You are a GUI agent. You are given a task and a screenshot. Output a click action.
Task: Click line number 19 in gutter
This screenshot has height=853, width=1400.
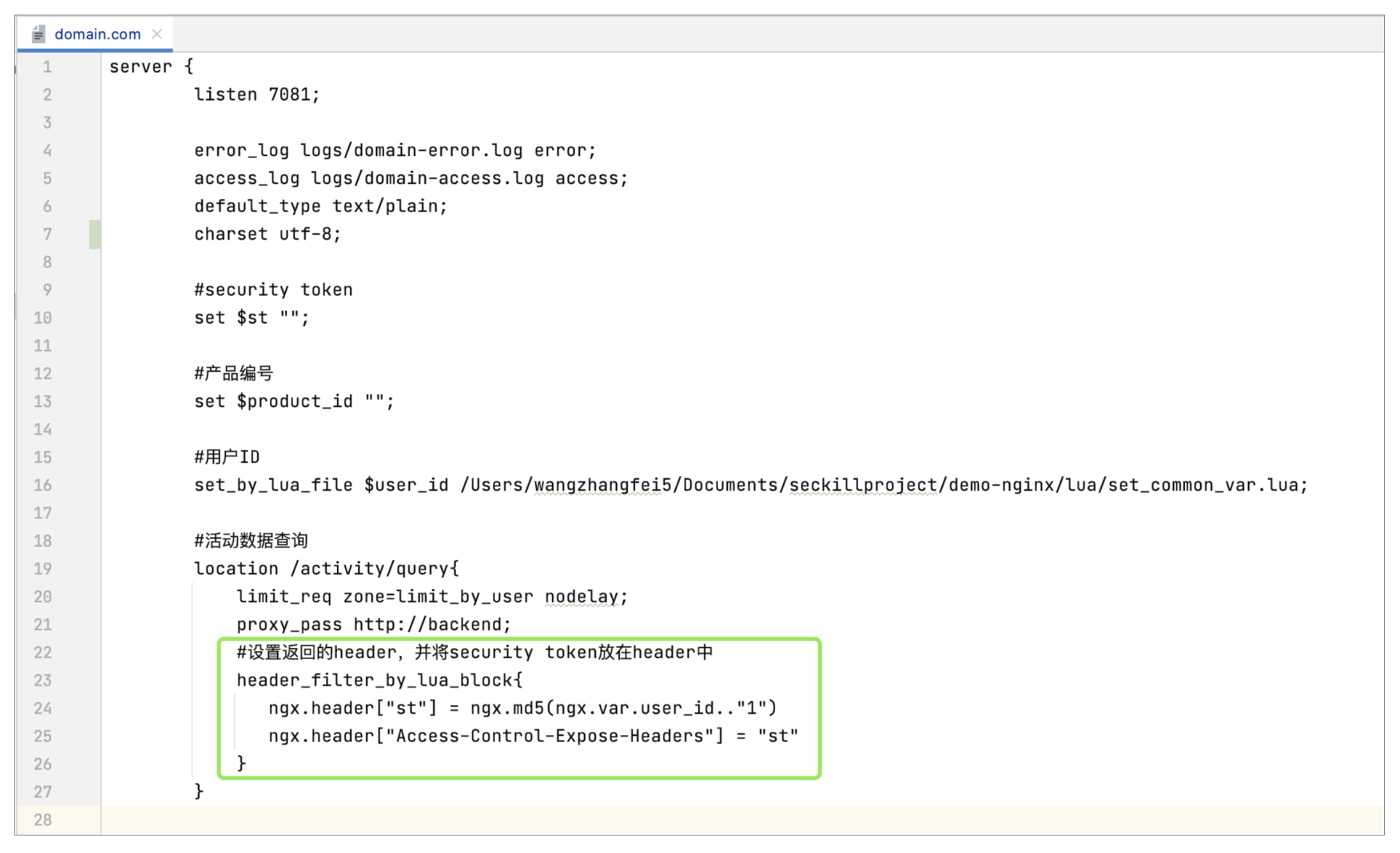coord(43,569)
